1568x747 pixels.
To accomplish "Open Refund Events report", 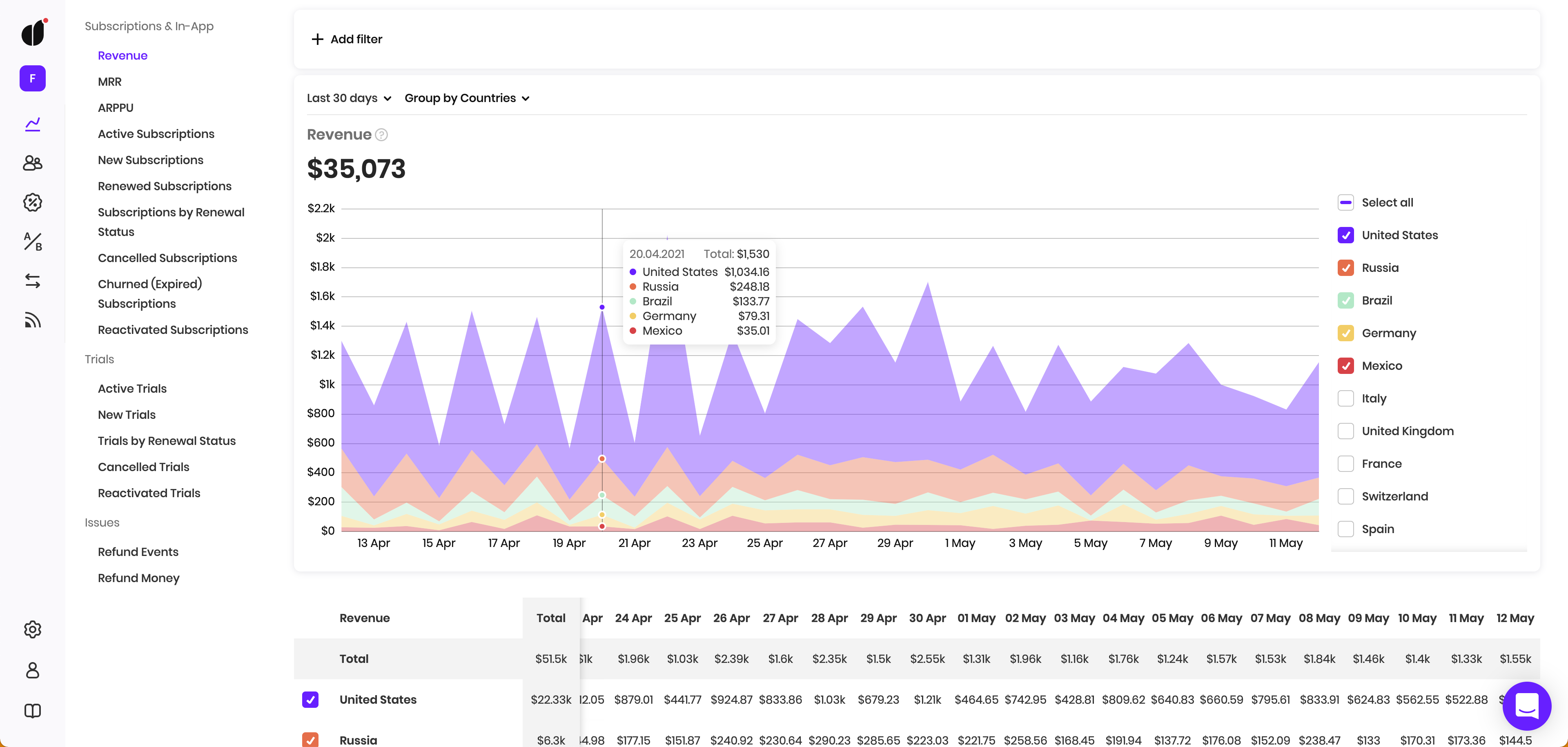I will click(x=138, y=552).
